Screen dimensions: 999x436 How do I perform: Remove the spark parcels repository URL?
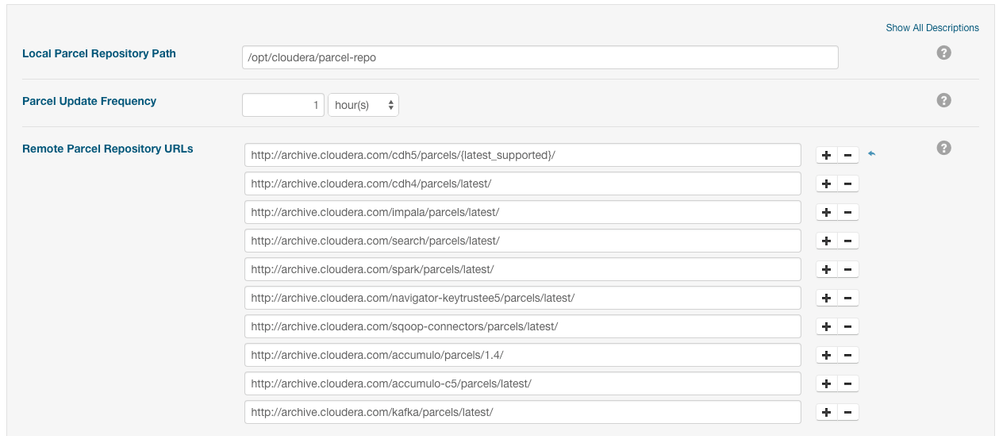pos(848,270)
